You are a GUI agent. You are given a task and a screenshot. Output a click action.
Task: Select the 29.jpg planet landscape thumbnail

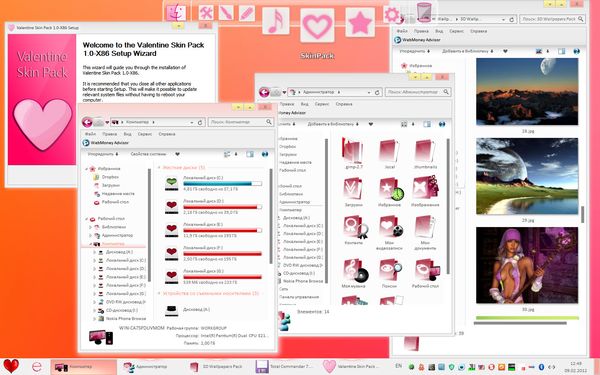pyautogui.click(x=527, y=176)
